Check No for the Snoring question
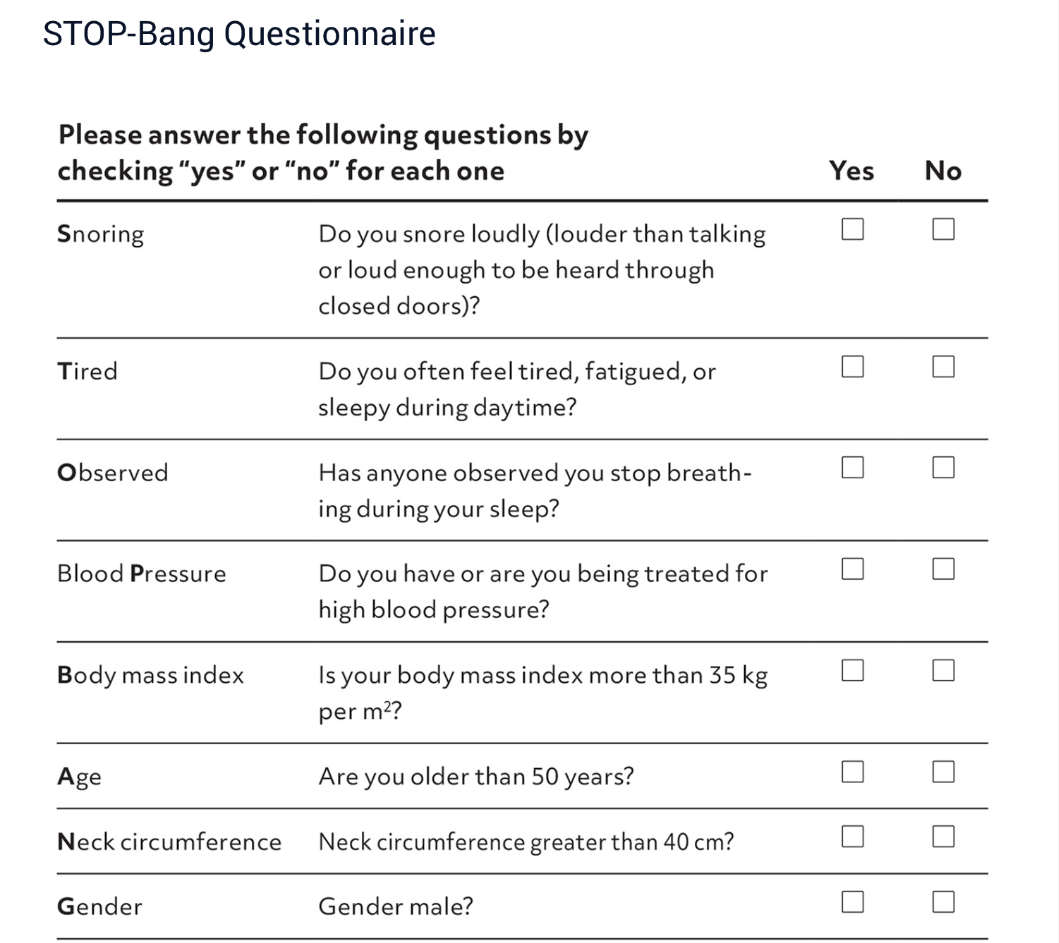The width and height of the screenshot is (1059, 943). [x=943, y=229]
